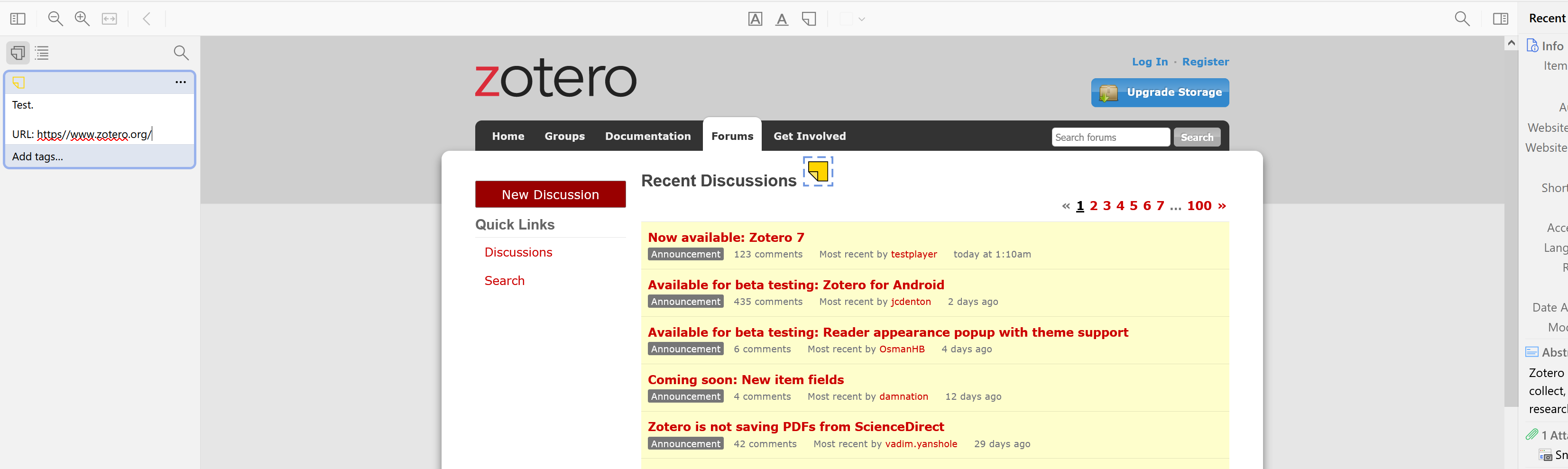Open the Documentation nav tab
Viewport: 1568px width, 469px height.
[x=648, y=136]
